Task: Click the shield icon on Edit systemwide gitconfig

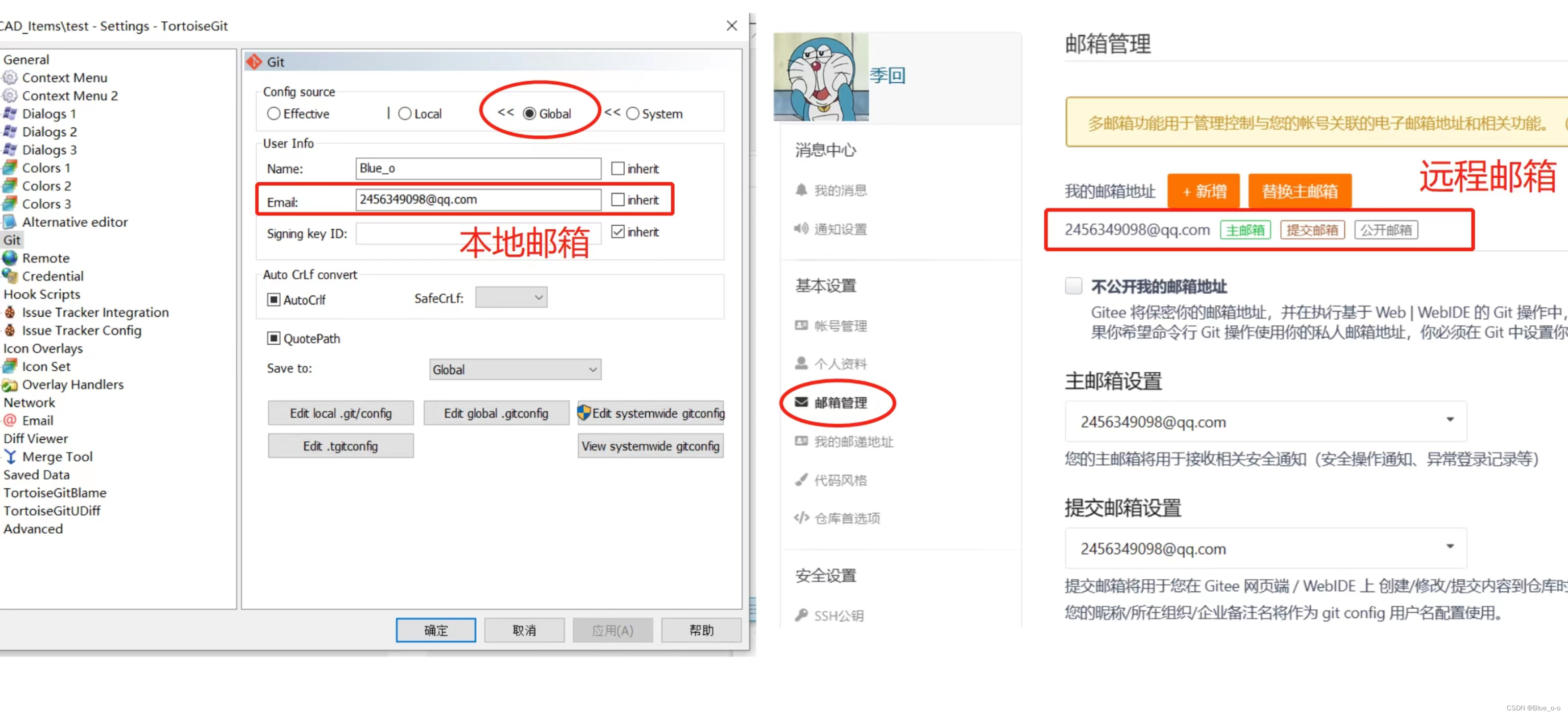Action: click(x=585, y=413)
